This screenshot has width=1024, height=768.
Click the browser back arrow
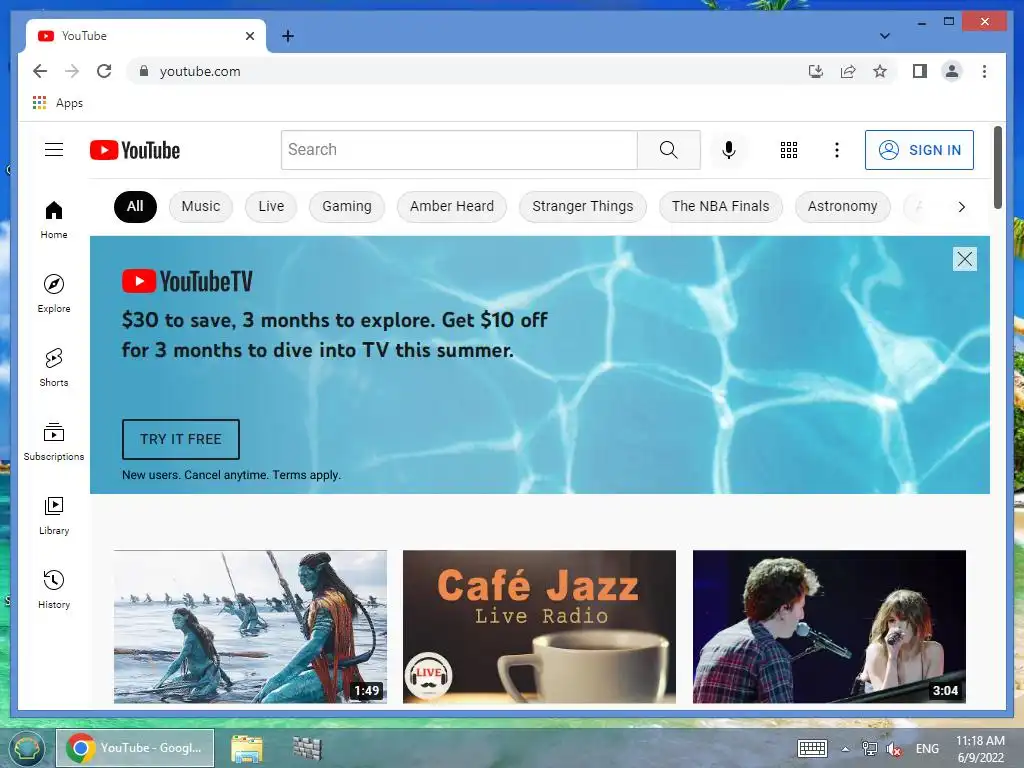coord(40,71)
